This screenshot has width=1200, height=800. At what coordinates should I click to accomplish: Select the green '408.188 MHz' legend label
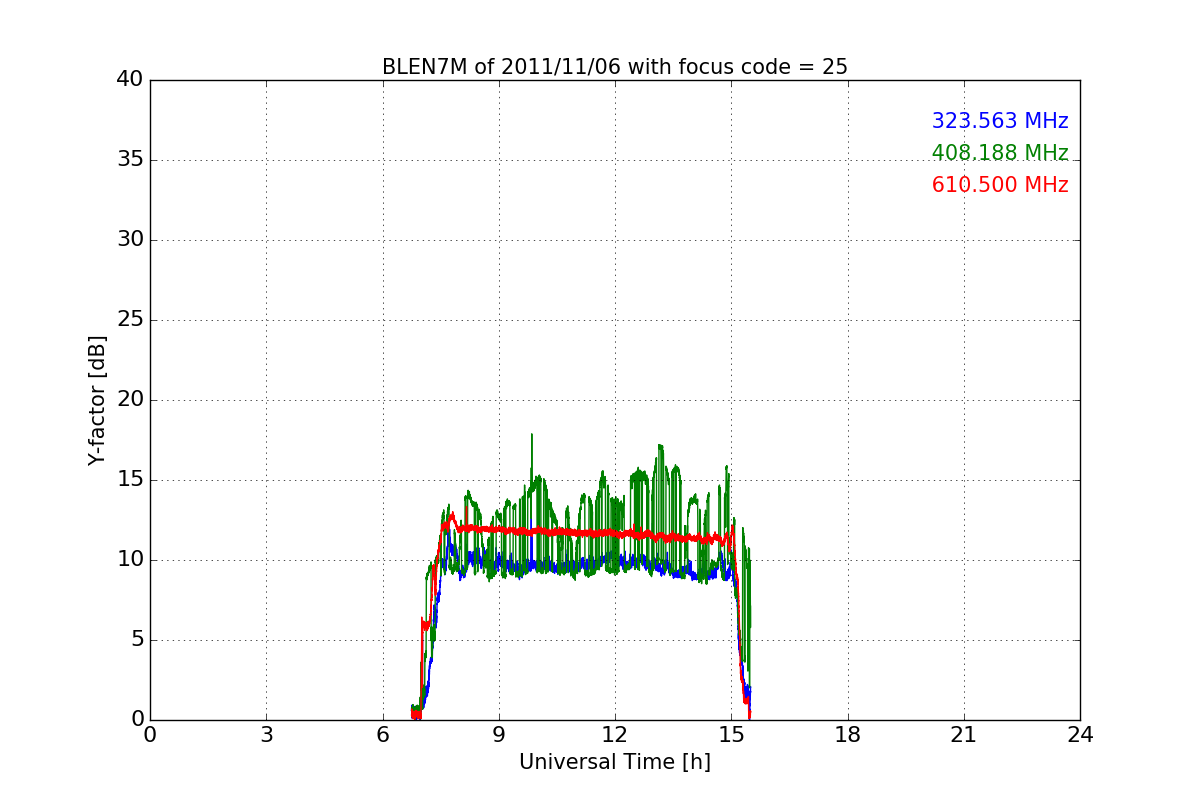(x=1000, y=153)
